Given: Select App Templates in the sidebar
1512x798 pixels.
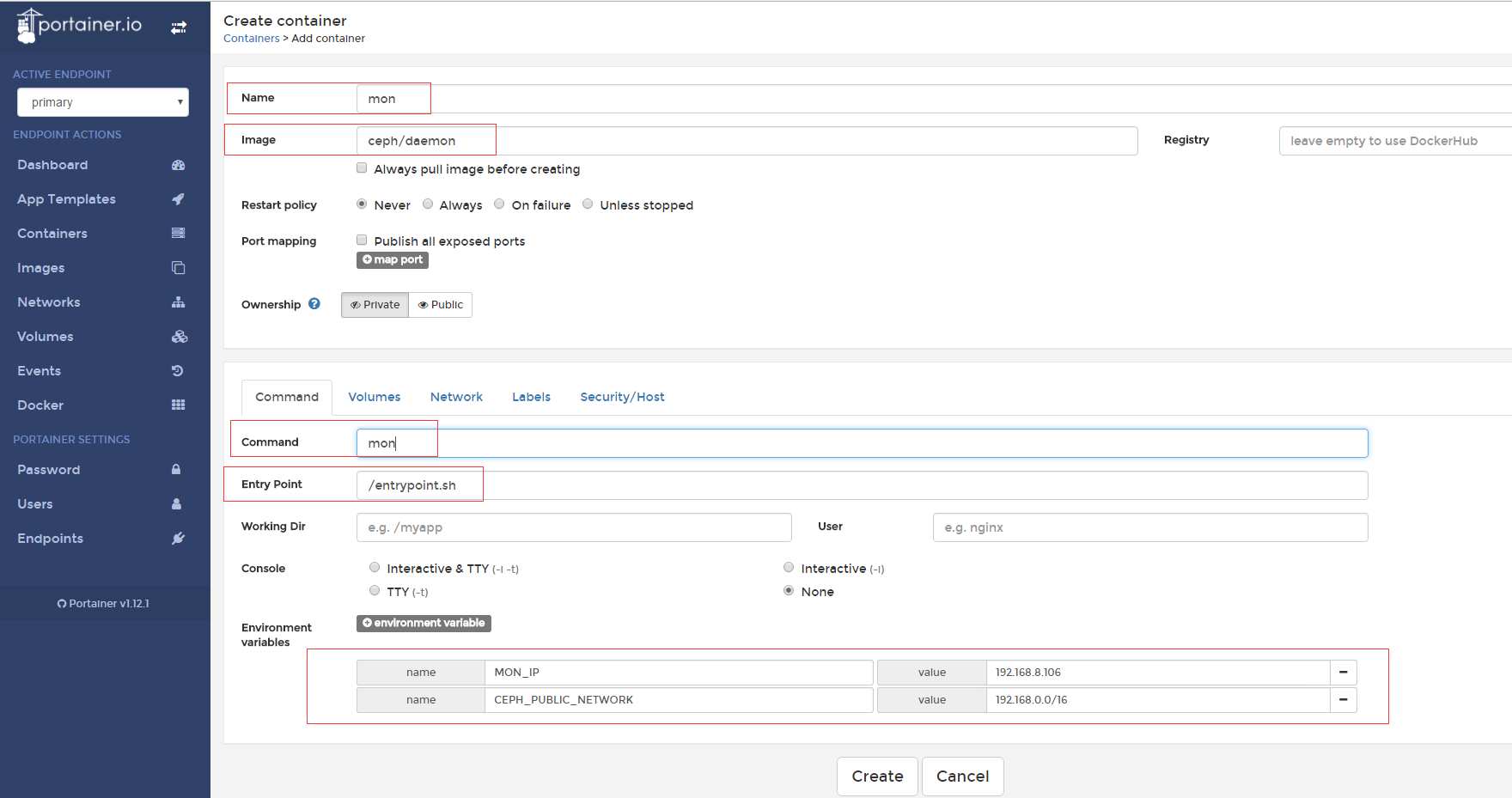Looking at the screenshot, I should (x=66, y=198).
